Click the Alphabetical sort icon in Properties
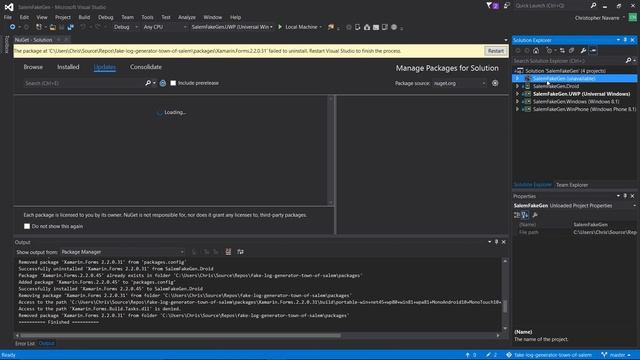 click(x=525, y=215)
